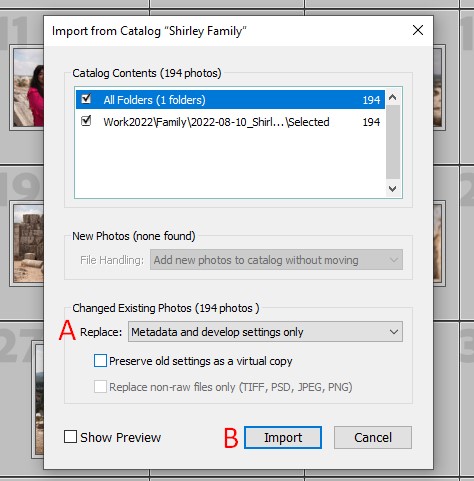The image size is (474, 481).
Task: Check the All Folders (1 folders) checkbox
Action: (x=86, y=99)
